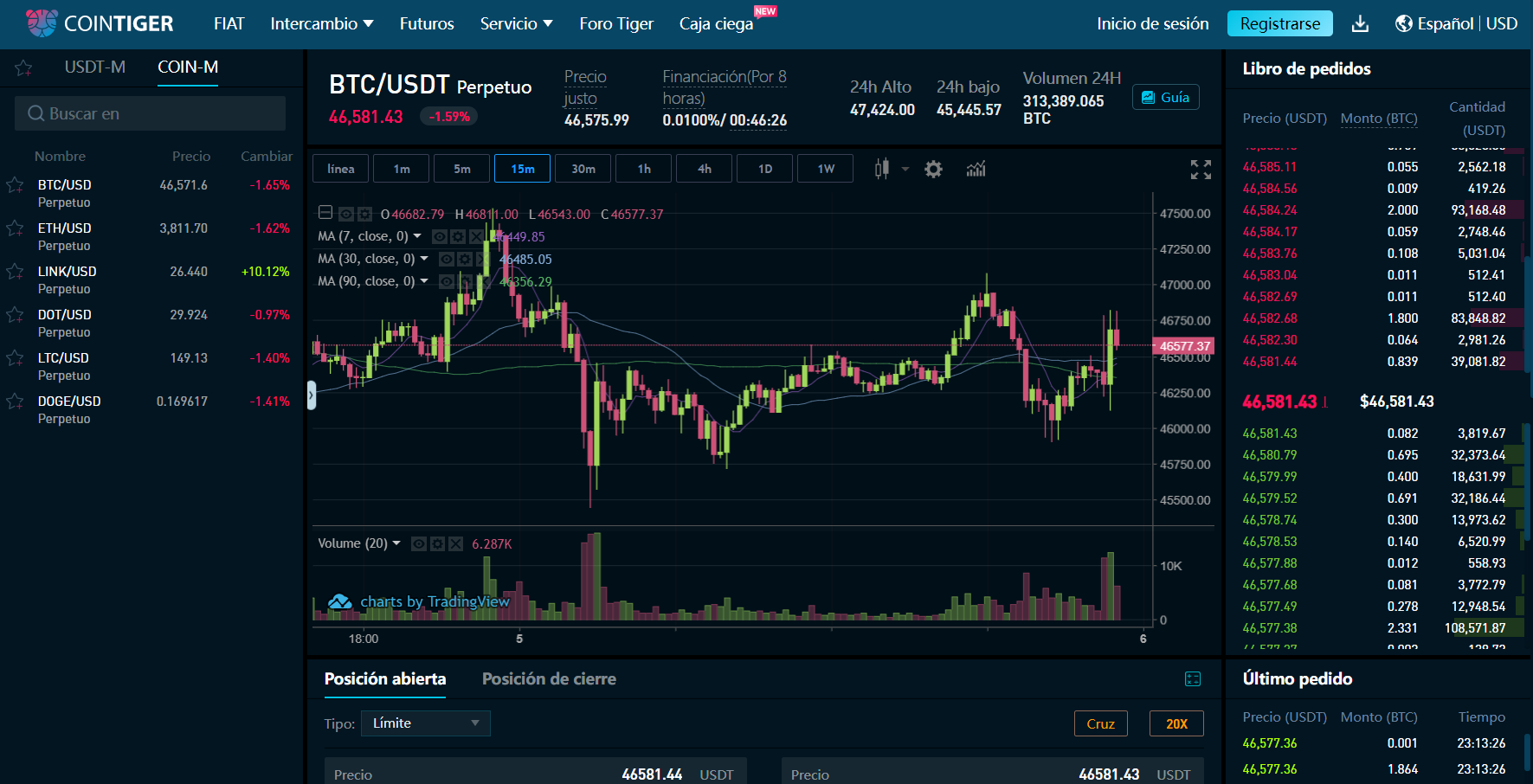
Task: Toggle fullscreen chart mode
Action: tap(1201, 170)
